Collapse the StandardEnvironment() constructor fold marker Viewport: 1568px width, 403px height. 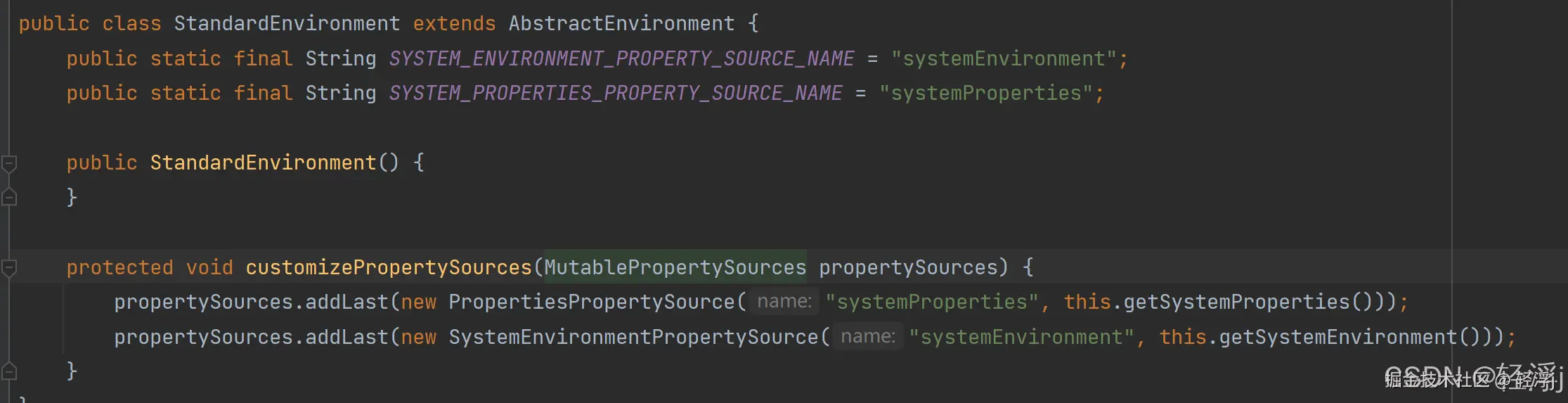point(9,164)
